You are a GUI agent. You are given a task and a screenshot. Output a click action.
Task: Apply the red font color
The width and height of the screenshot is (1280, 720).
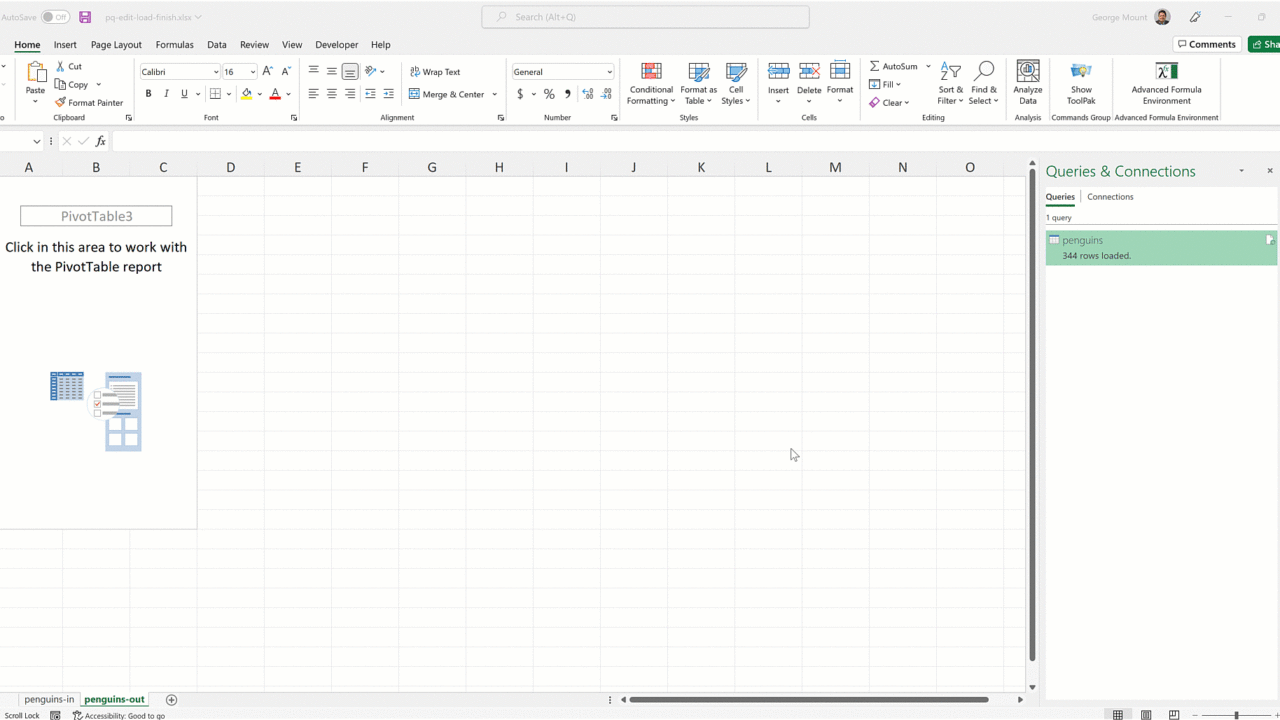tap(275, 94)
